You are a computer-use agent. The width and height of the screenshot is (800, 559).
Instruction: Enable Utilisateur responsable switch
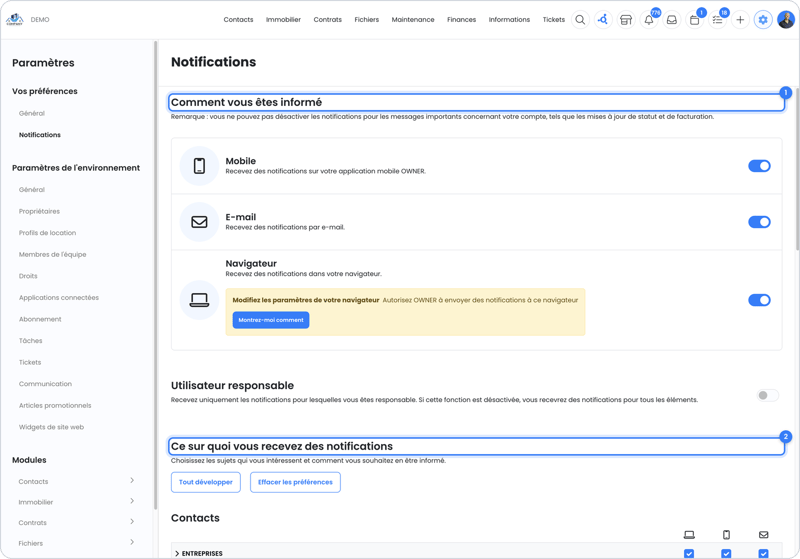[767, 395]
